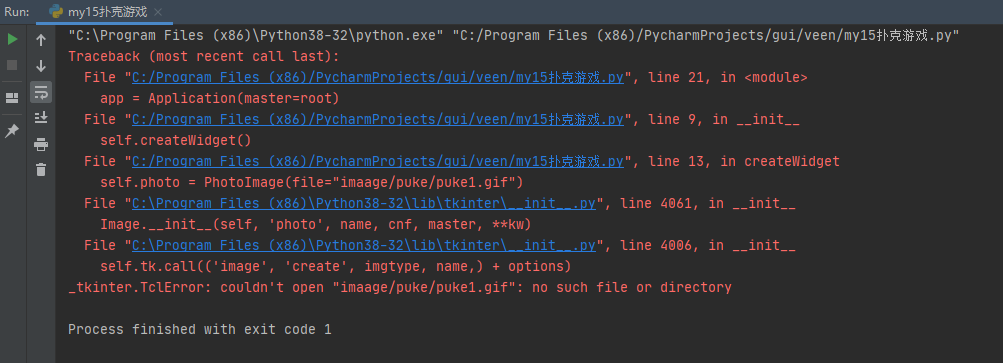Screen dimensions: 1003x363
Task: Open tkinter __init__.py link at line 4061
Action: click(364, 204)
